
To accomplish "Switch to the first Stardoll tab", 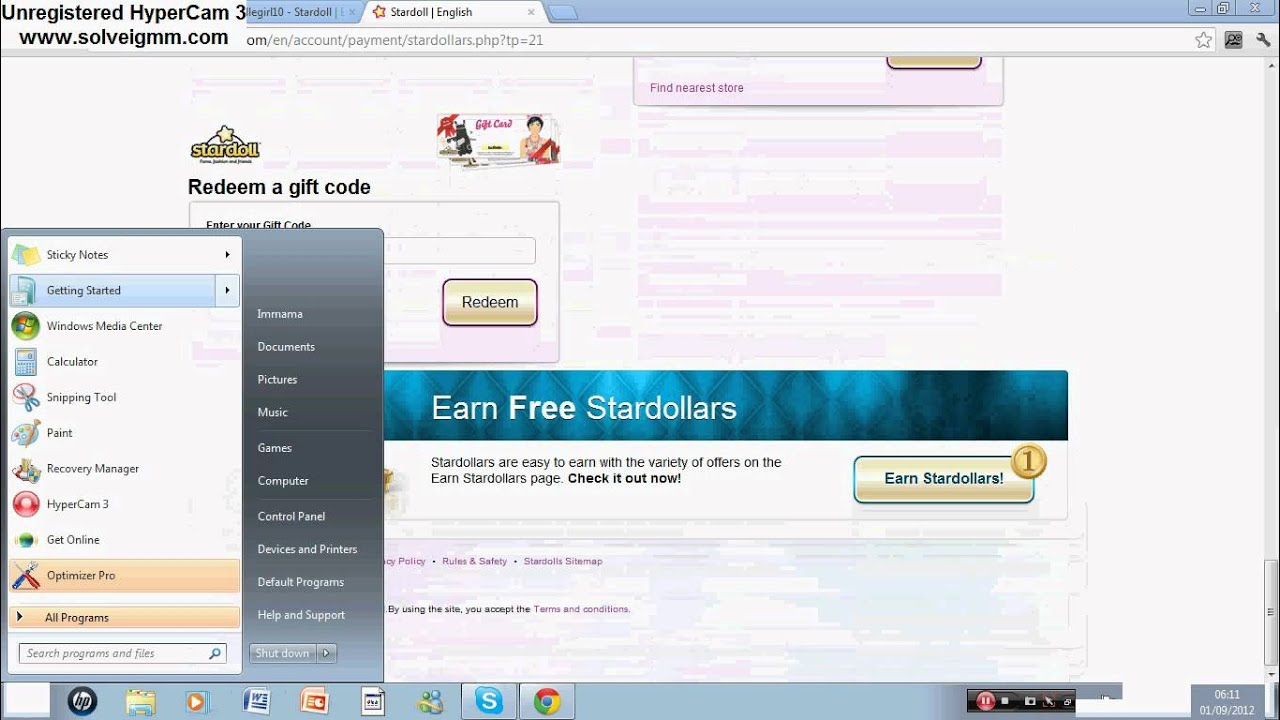I will coord(300,12).
